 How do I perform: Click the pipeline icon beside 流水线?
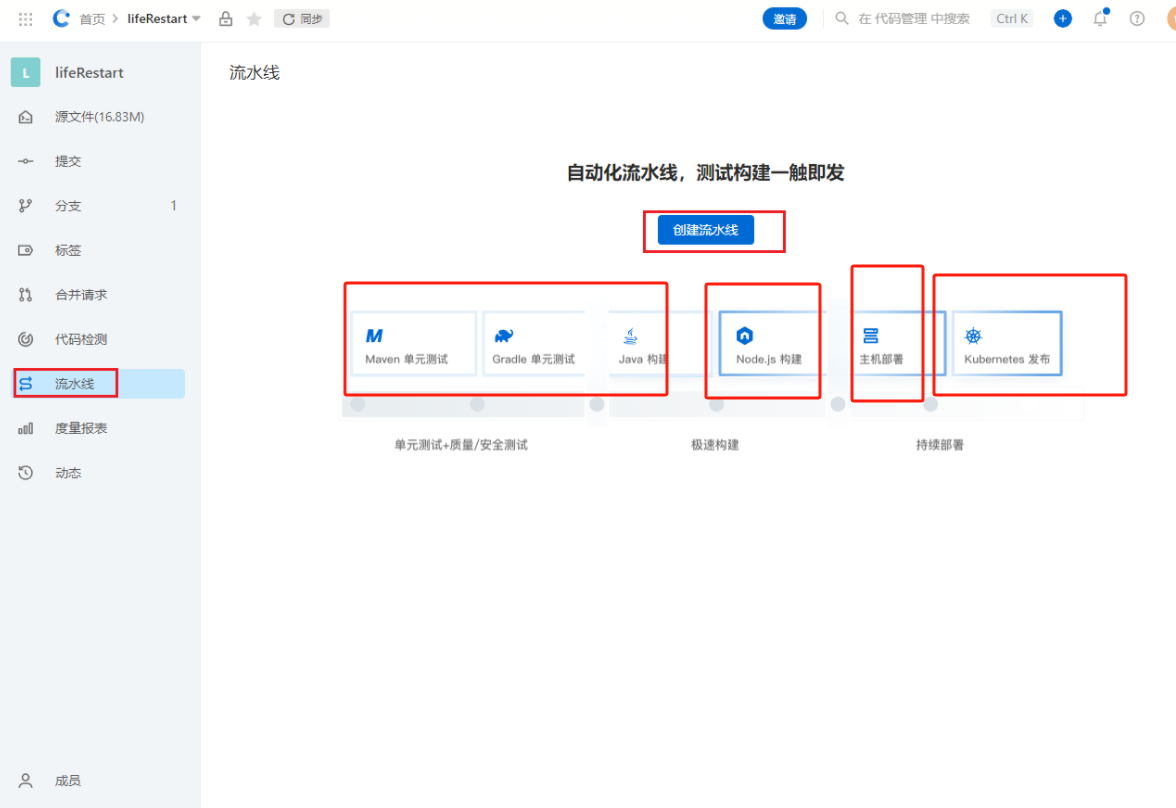[26, 383]
